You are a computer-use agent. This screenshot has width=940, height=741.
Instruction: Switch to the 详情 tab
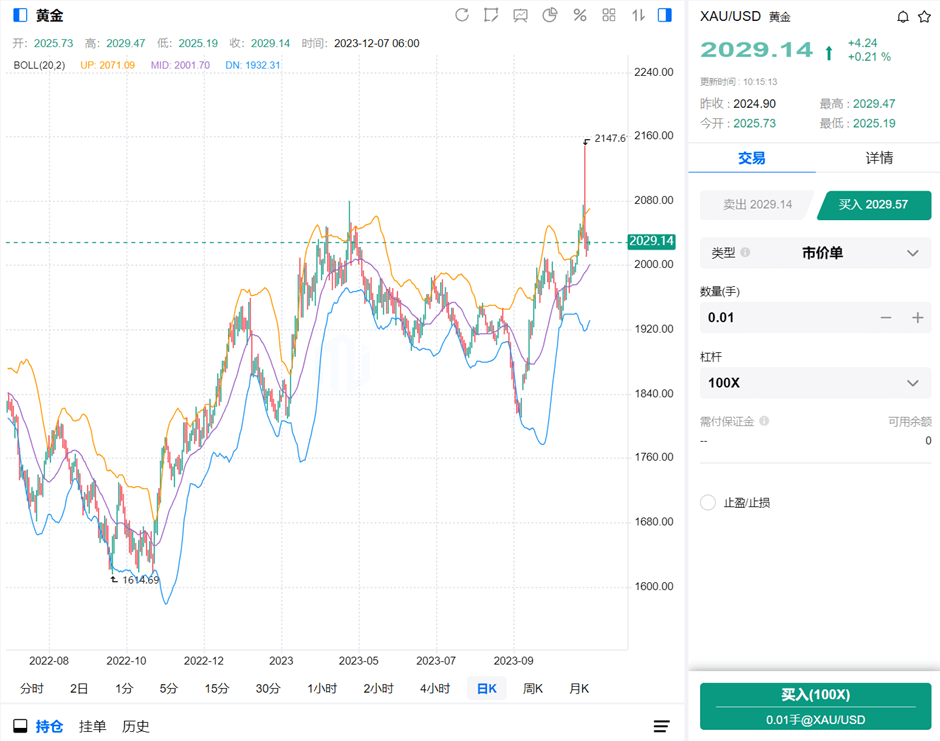[878, 158]
